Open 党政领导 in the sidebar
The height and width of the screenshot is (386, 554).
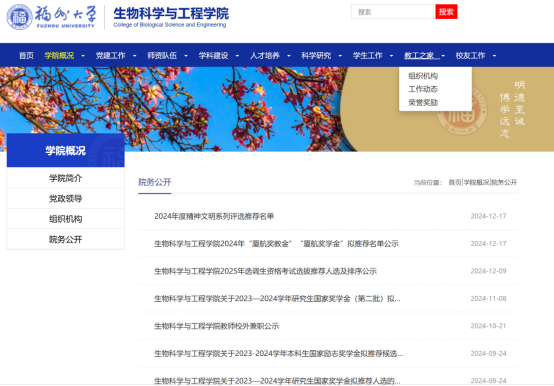point(66,198)
